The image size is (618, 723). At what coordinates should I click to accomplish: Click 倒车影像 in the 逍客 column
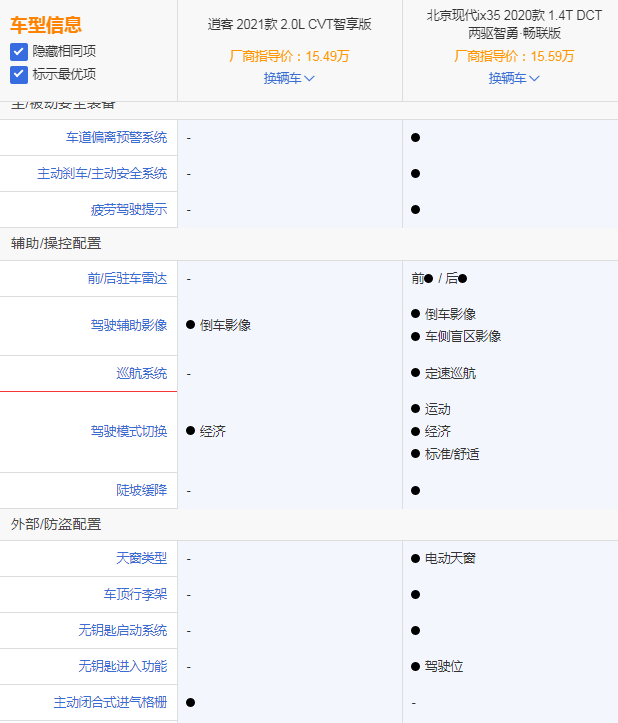[x=225, y=325]
